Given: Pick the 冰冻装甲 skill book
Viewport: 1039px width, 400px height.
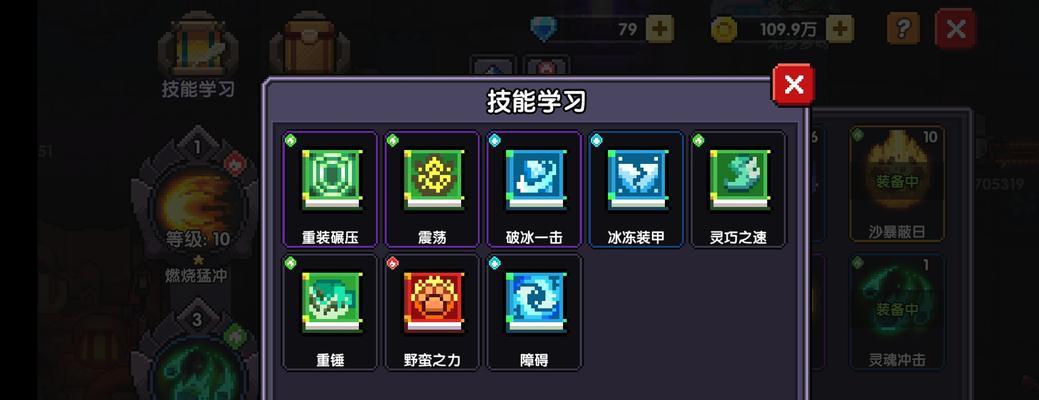Looking at the screenshot, I should point(636,189).
